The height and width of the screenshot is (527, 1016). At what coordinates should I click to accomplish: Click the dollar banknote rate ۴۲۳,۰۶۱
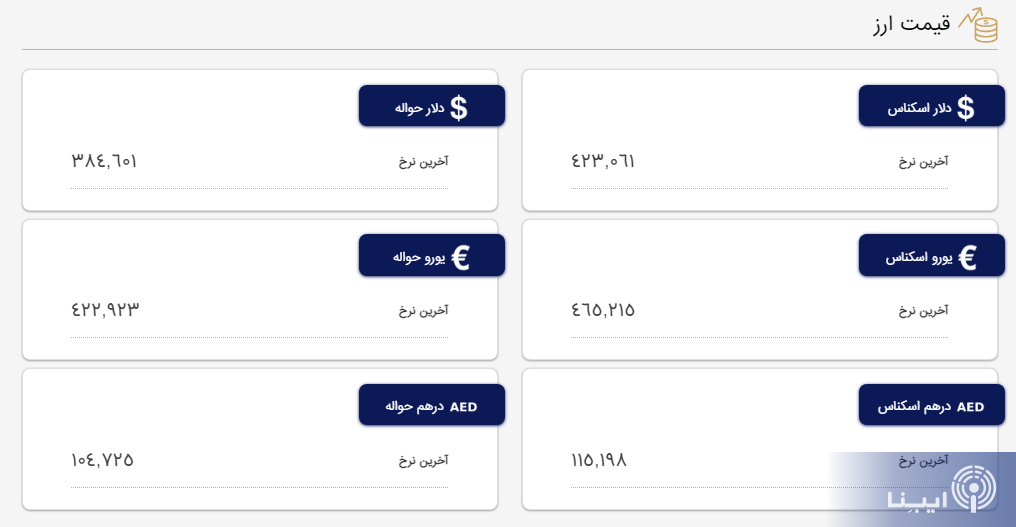603,160
